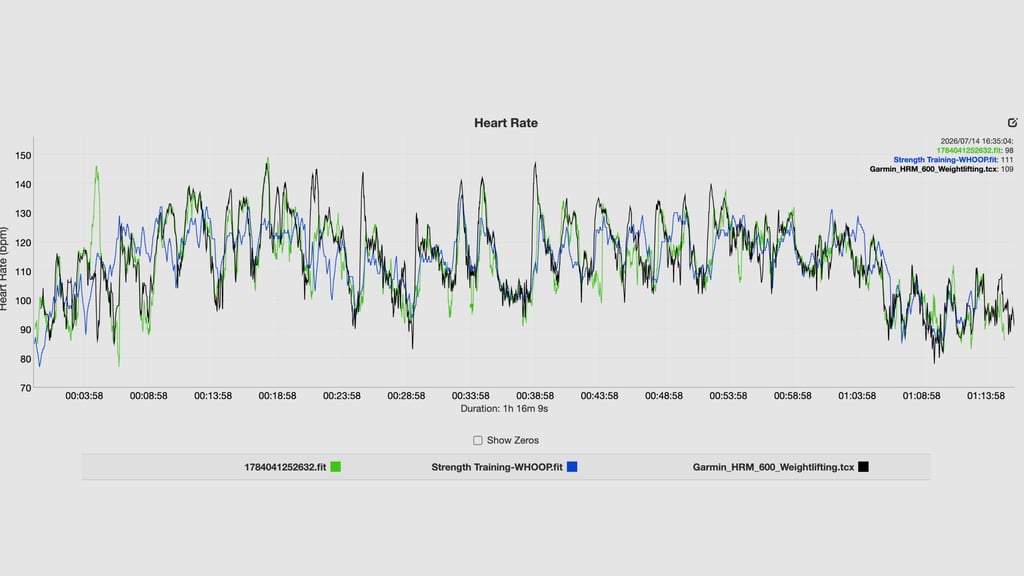The height and width of the screenshot is (576, 1024).
Task: Toggle the Garmin_HRM_600_Weightlifting.tcx legend label
Action: point(773,467)
